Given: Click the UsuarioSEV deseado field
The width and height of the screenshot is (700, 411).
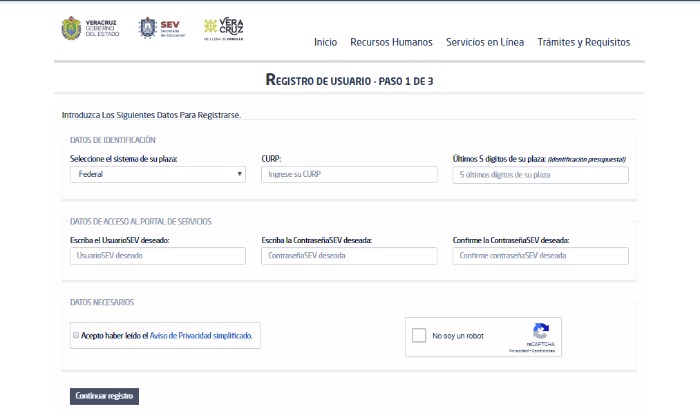Looking at the screenshot, I should (158, 256).
